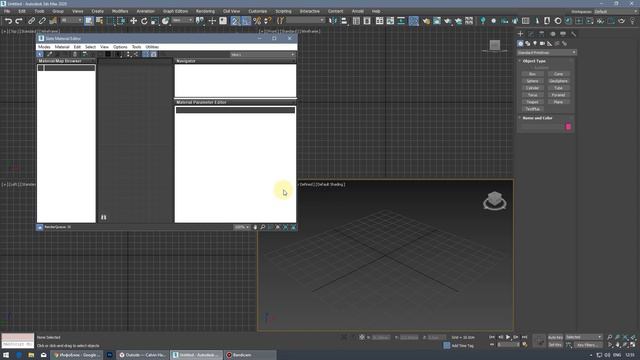Select Cameras category in Create panel
Image resolution: width=640 pixels, height=360 pixels.
click(x=542, y=43)
